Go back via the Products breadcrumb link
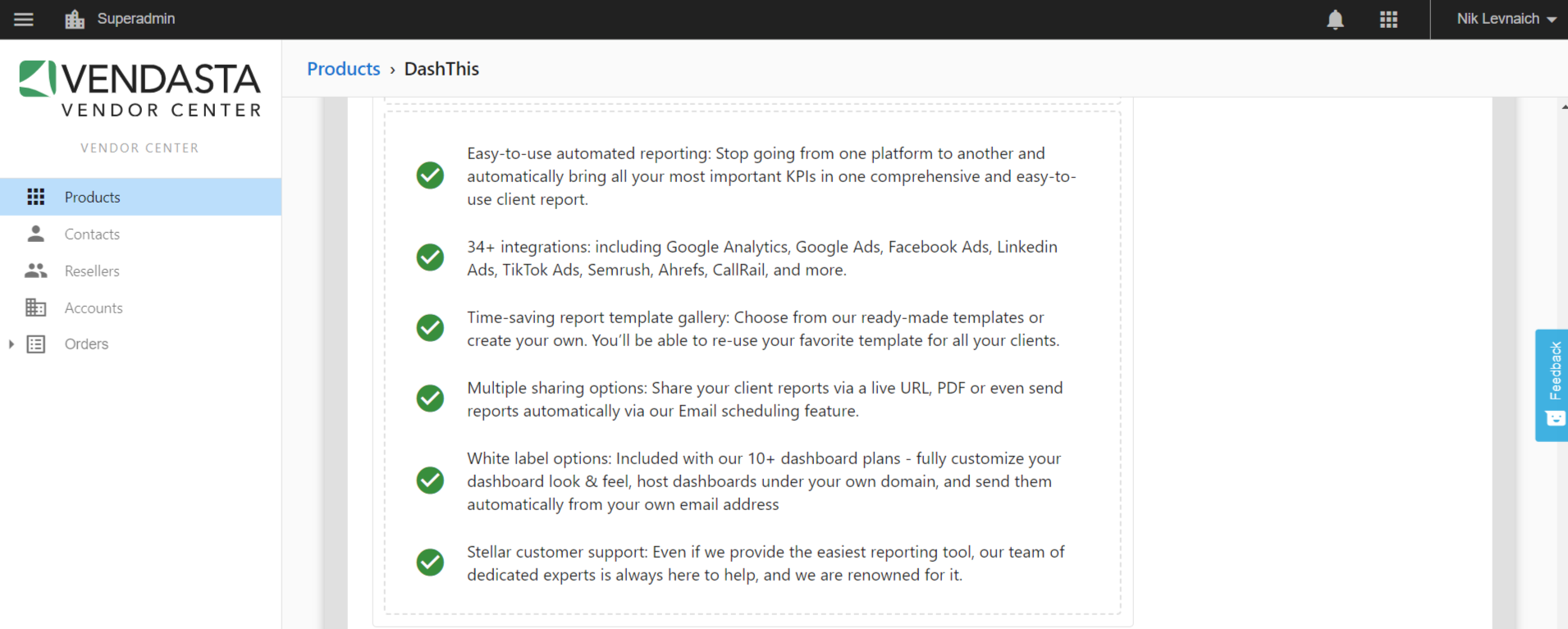Viewport: 1568px width, 629px height. pyautogui.click(x=344, y=69)
